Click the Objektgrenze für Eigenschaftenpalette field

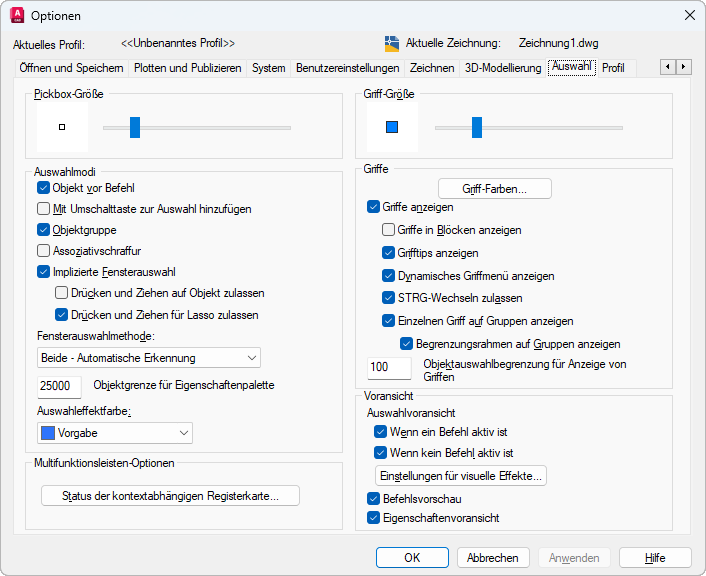pos(59,385)
